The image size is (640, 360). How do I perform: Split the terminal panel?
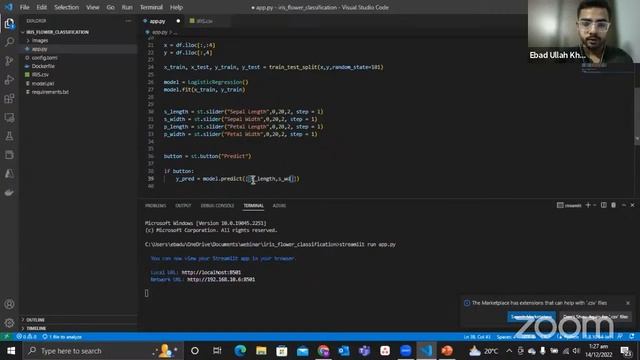coord(604,205)
